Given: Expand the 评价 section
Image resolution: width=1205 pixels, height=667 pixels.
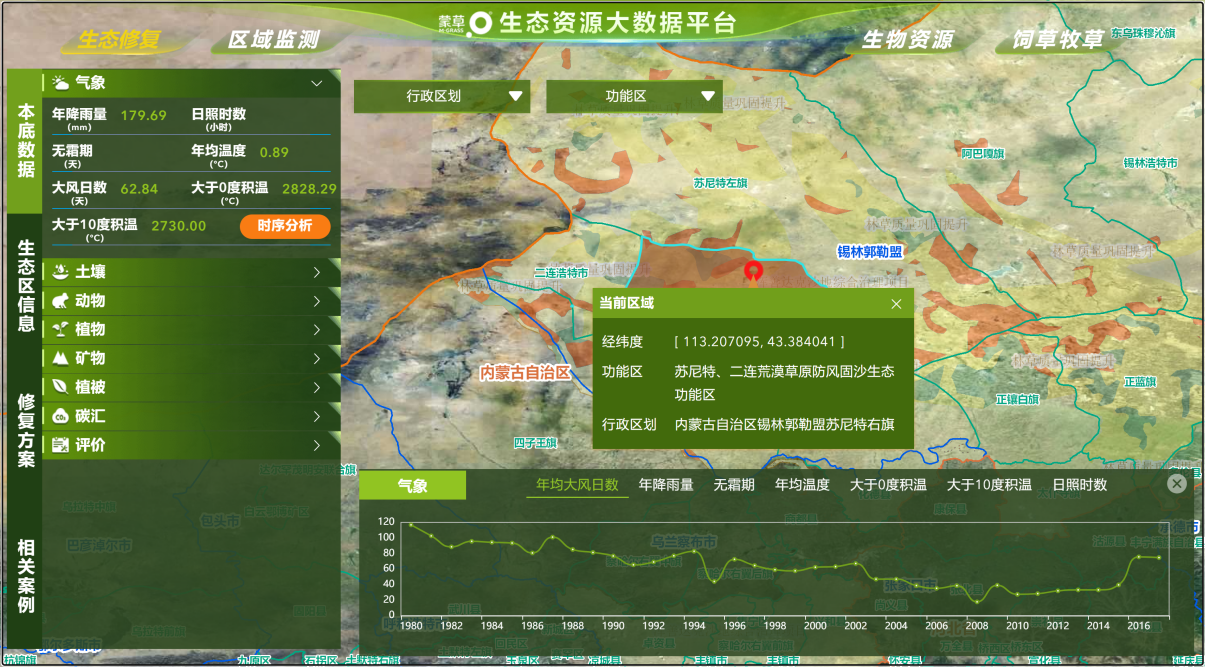Looking at the screenshot, I should click(316, 445).
